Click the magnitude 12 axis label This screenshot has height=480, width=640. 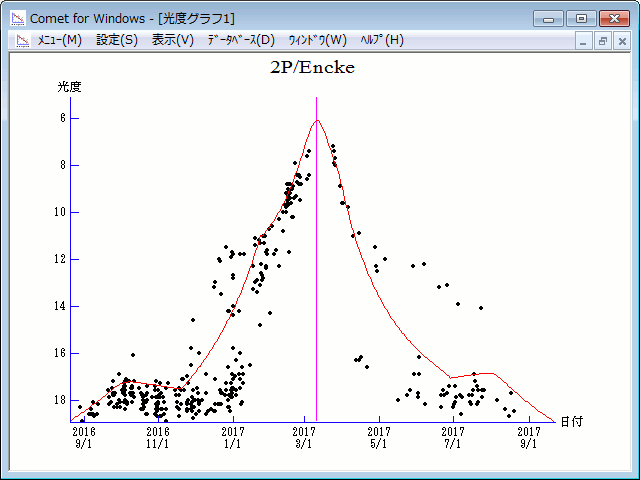click(60, 259)
